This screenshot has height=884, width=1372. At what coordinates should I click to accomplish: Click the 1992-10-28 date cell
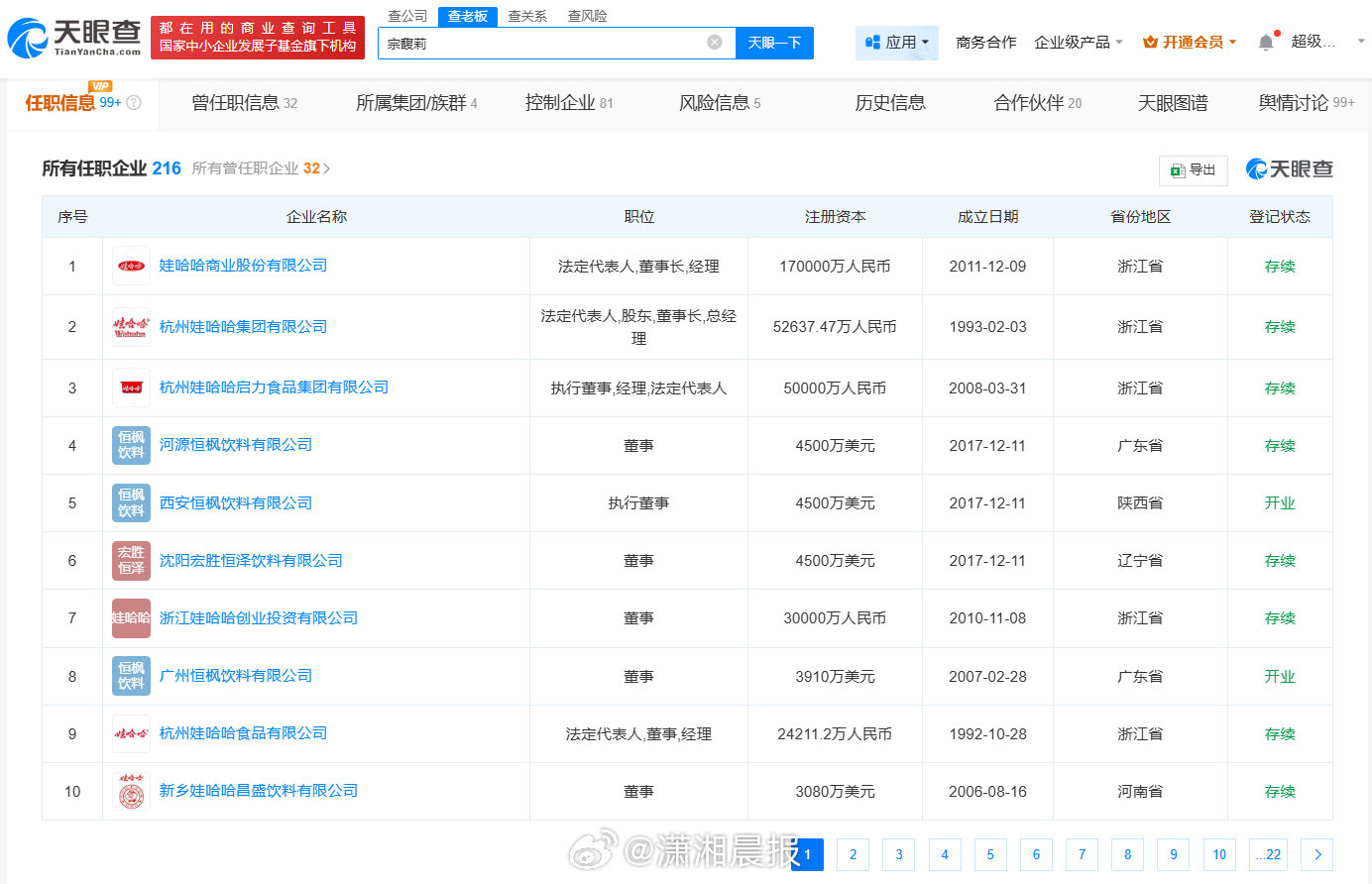pyautogui.click(x=987, y=733)
